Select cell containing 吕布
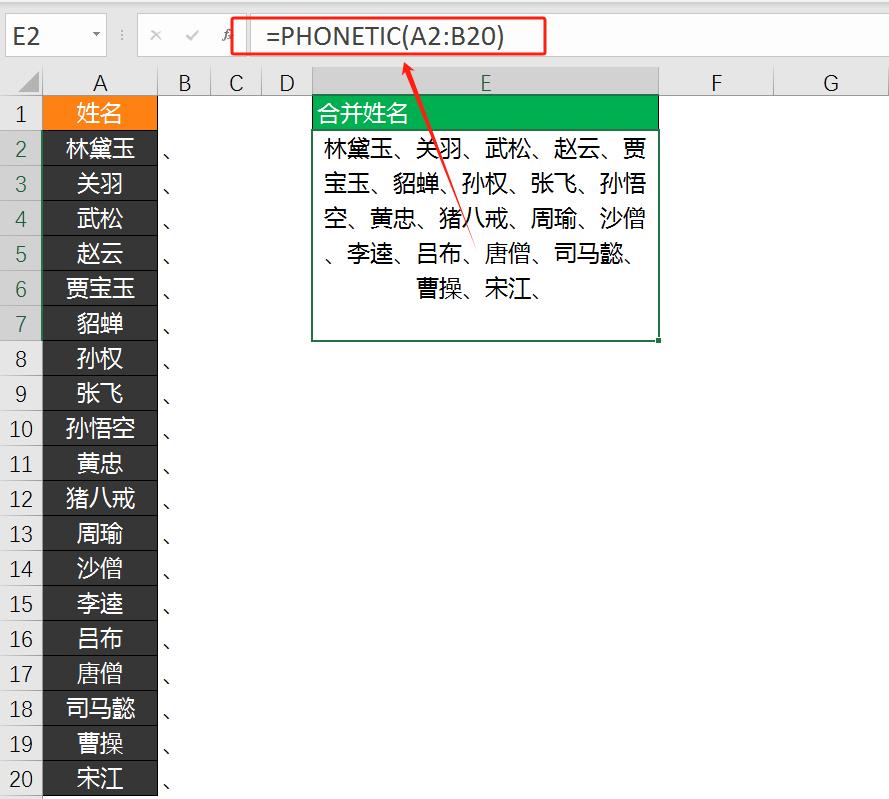The width and height of the screenshot is (889, 799). pyautogui.click(x=100, y=639)
